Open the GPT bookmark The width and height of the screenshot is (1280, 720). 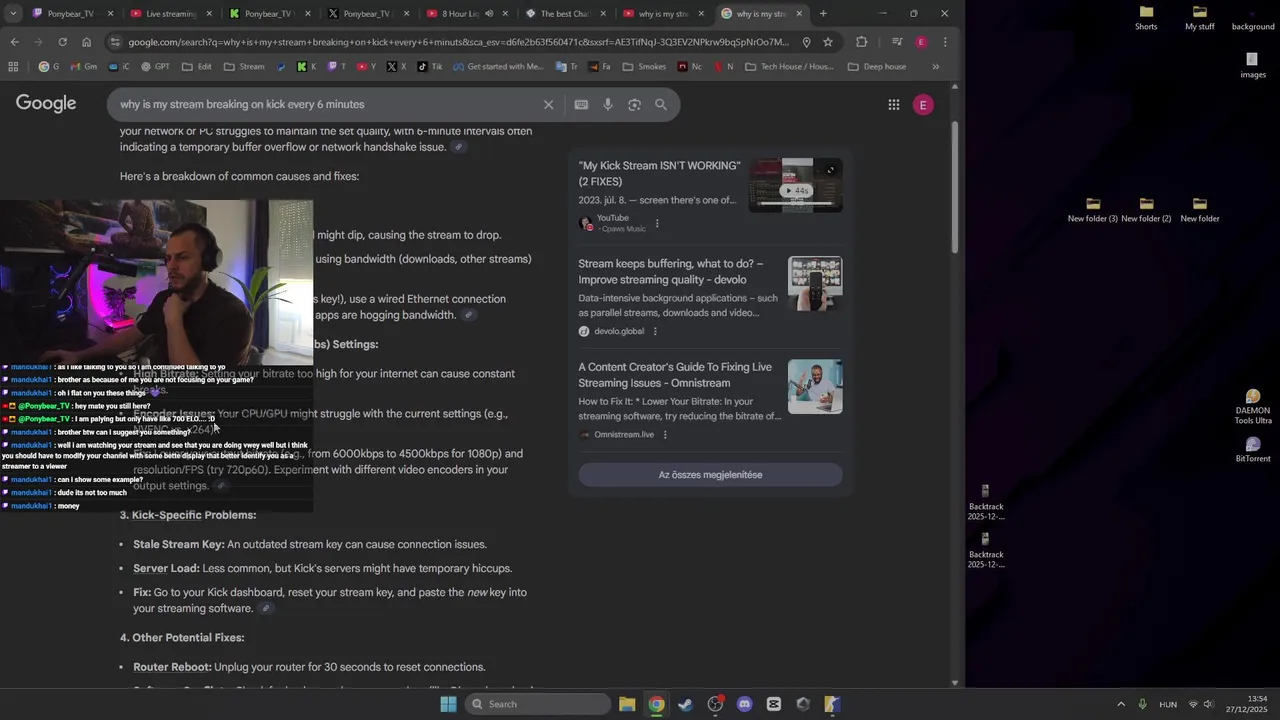[x=155, y=67]
